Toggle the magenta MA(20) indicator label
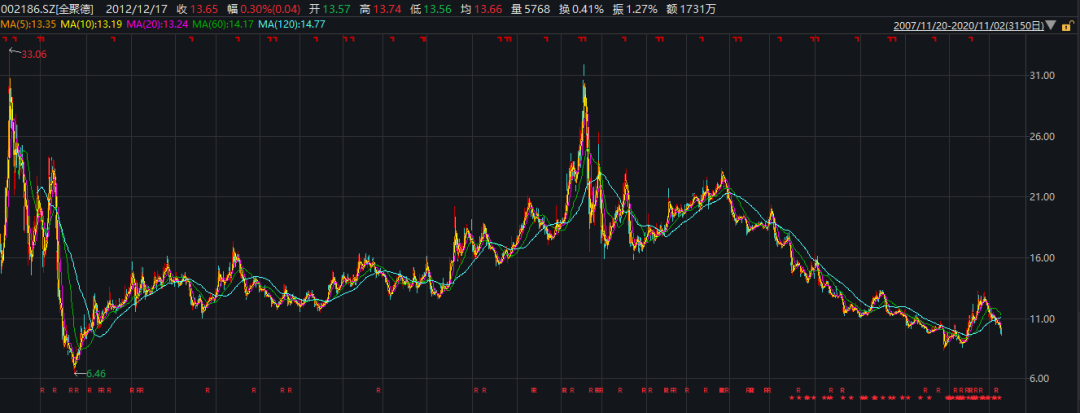This screenshot has height=413, width=1080. (154, 23)
